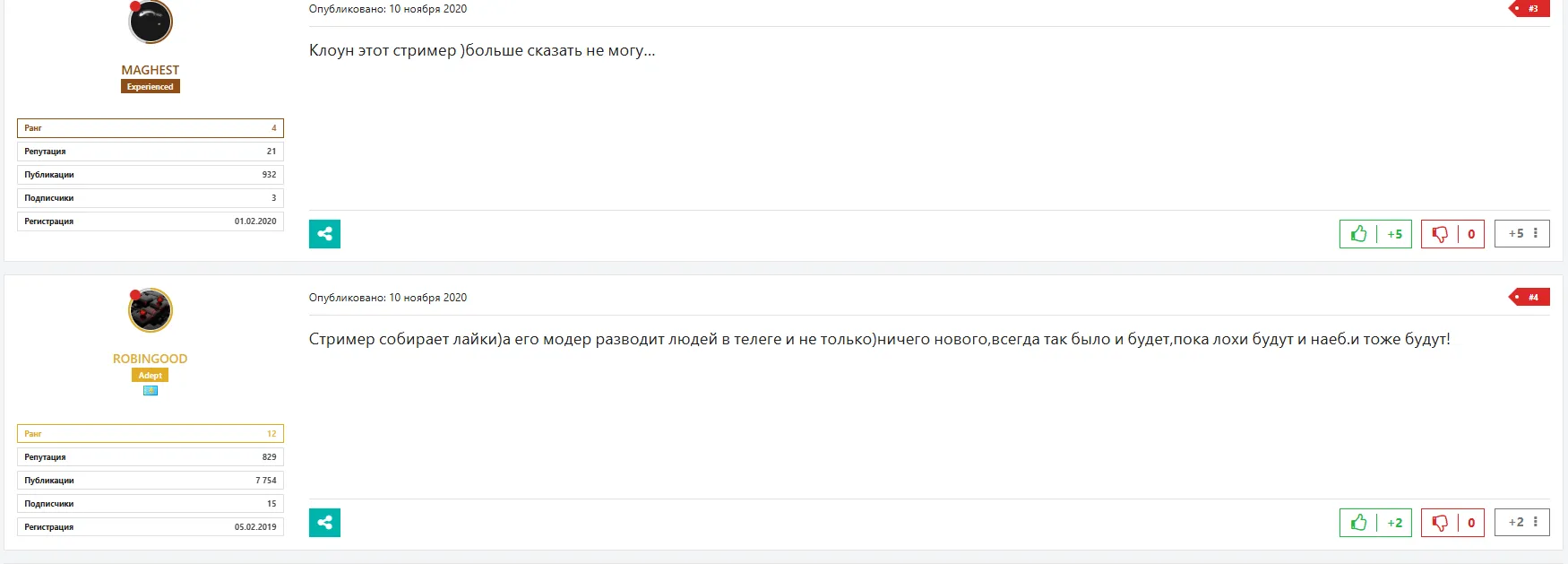Image resolution: width=1568 pixels, height=564 pixels.
Task: Click ROBINGOOD's Подписчики row showing 15
Action: [x=151, y=504]
